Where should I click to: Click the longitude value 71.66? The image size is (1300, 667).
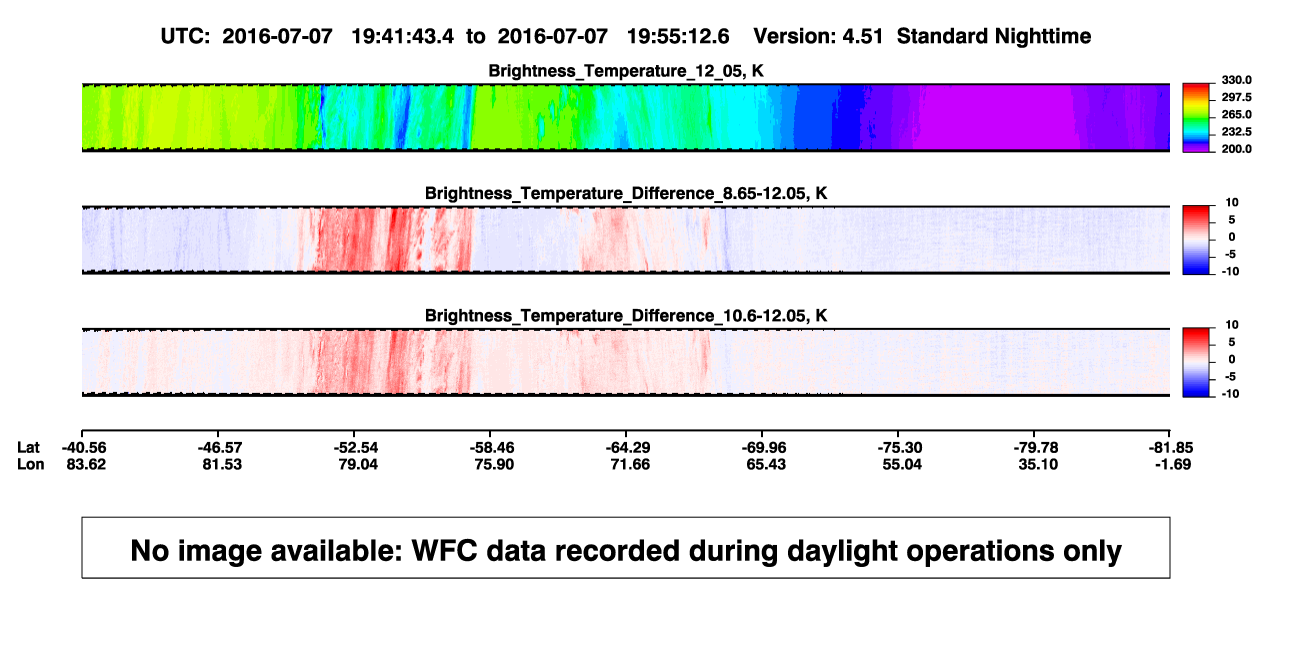click(x=630, y=465)
